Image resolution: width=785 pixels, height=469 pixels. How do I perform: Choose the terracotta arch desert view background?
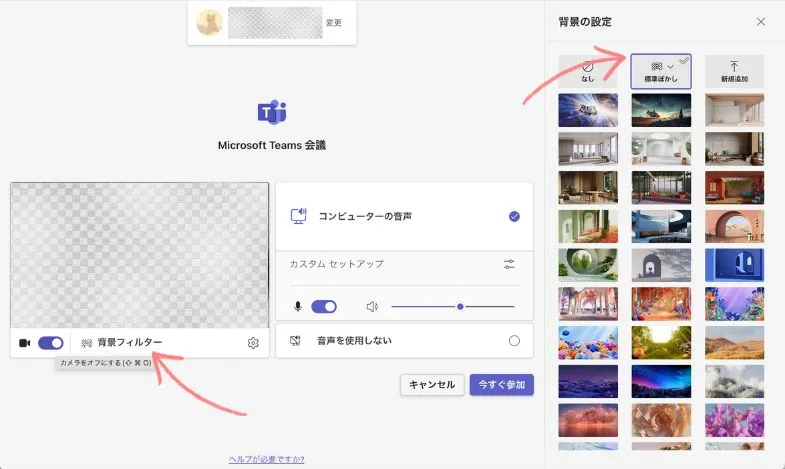tap(734, 226)
